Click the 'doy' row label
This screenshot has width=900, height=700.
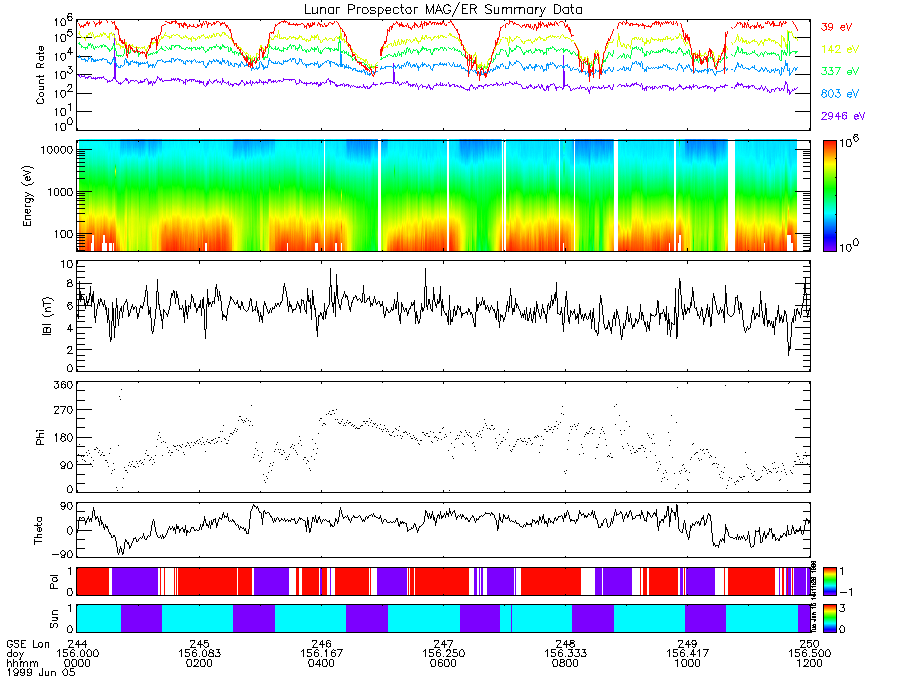point(15,653)
